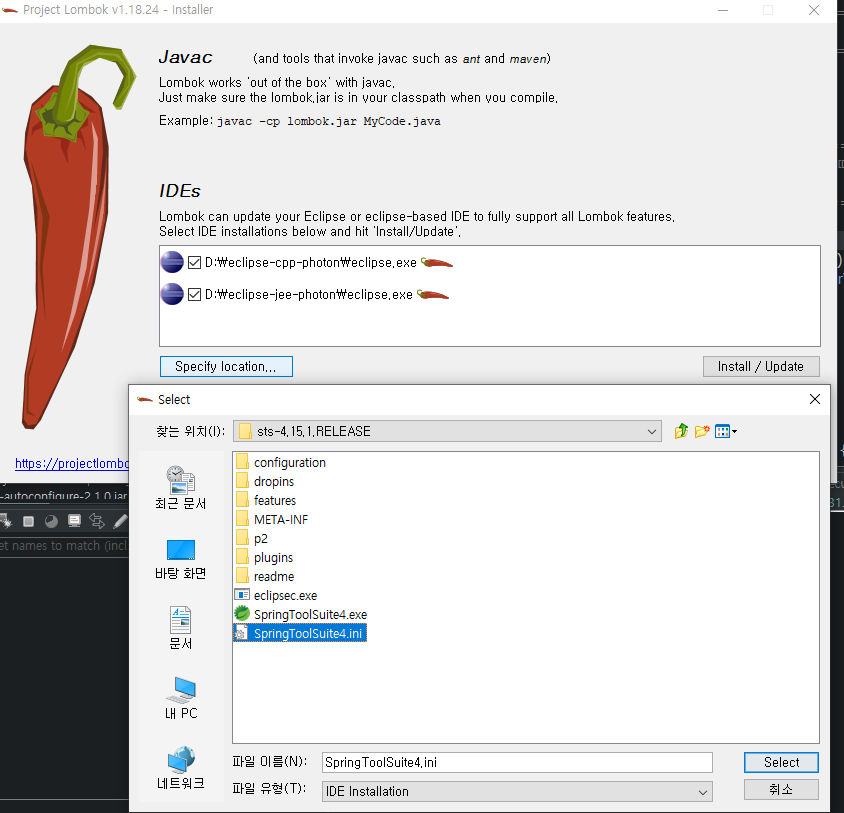Select the eclipsec.exe file
The height and width of the screenshot is (813, 844).
tap(285, 595)
